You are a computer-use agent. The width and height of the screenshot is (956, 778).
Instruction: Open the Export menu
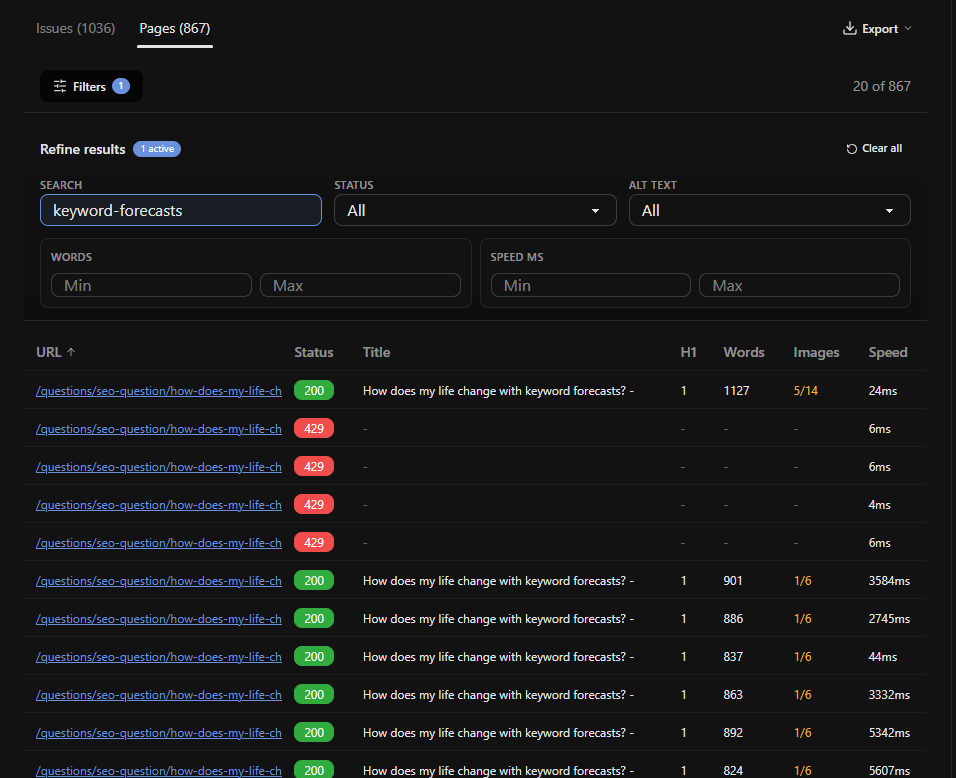point(877,29)
